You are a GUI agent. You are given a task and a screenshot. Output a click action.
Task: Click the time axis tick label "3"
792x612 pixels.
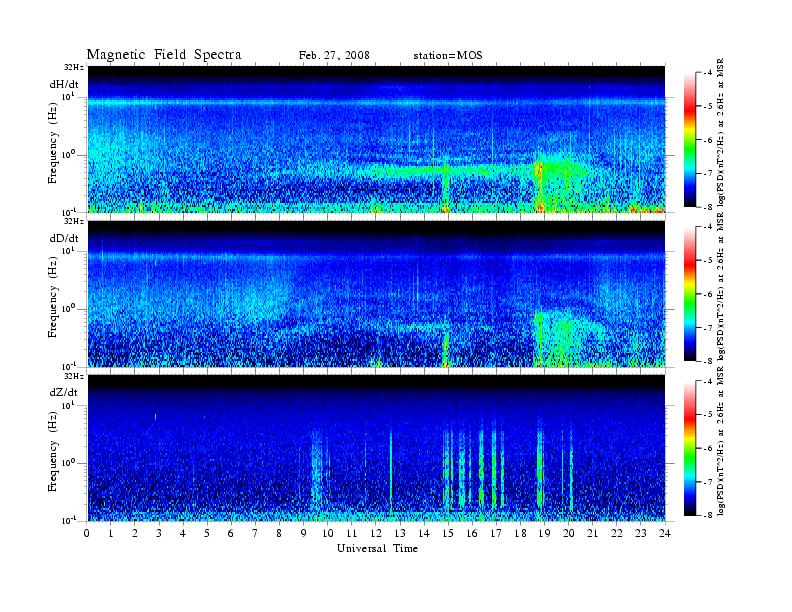[x=159, y=534]
